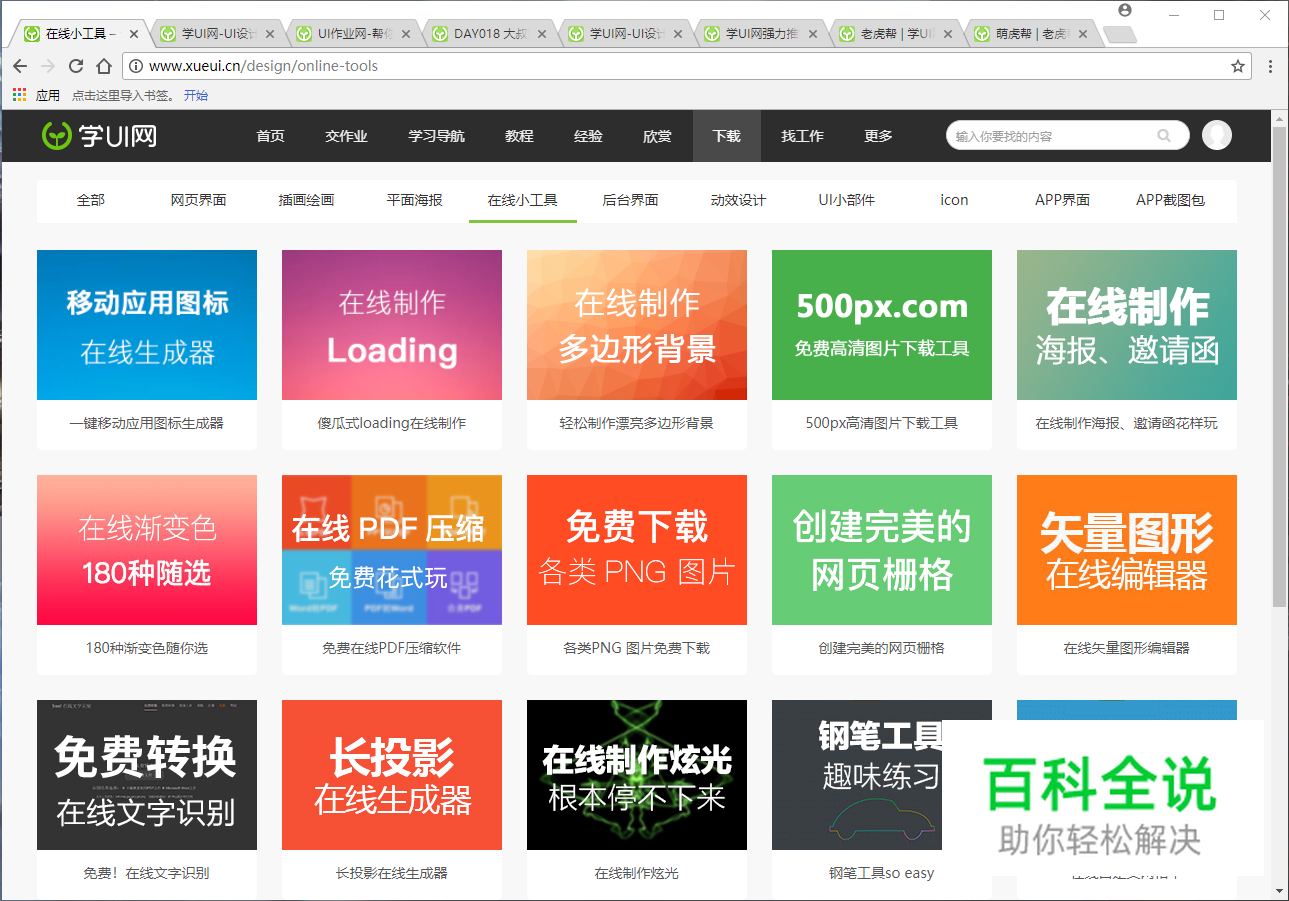The image size is (1289, 901).
Task: Click the browser back arrow
Action: (x=19, y=66)
